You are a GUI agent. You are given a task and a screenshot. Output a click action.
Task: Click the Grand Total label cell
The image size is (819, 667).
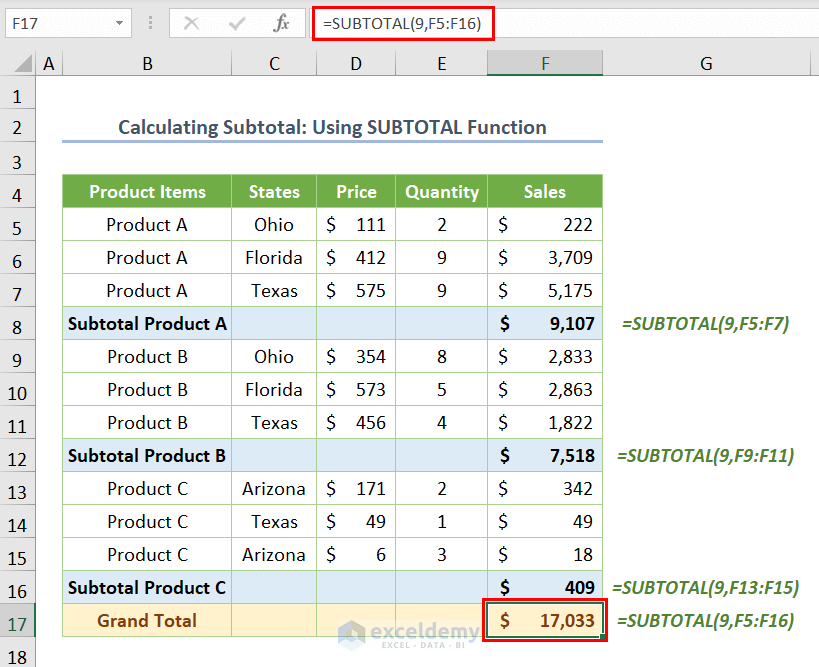pyautogui.click(x=147, y=621)
